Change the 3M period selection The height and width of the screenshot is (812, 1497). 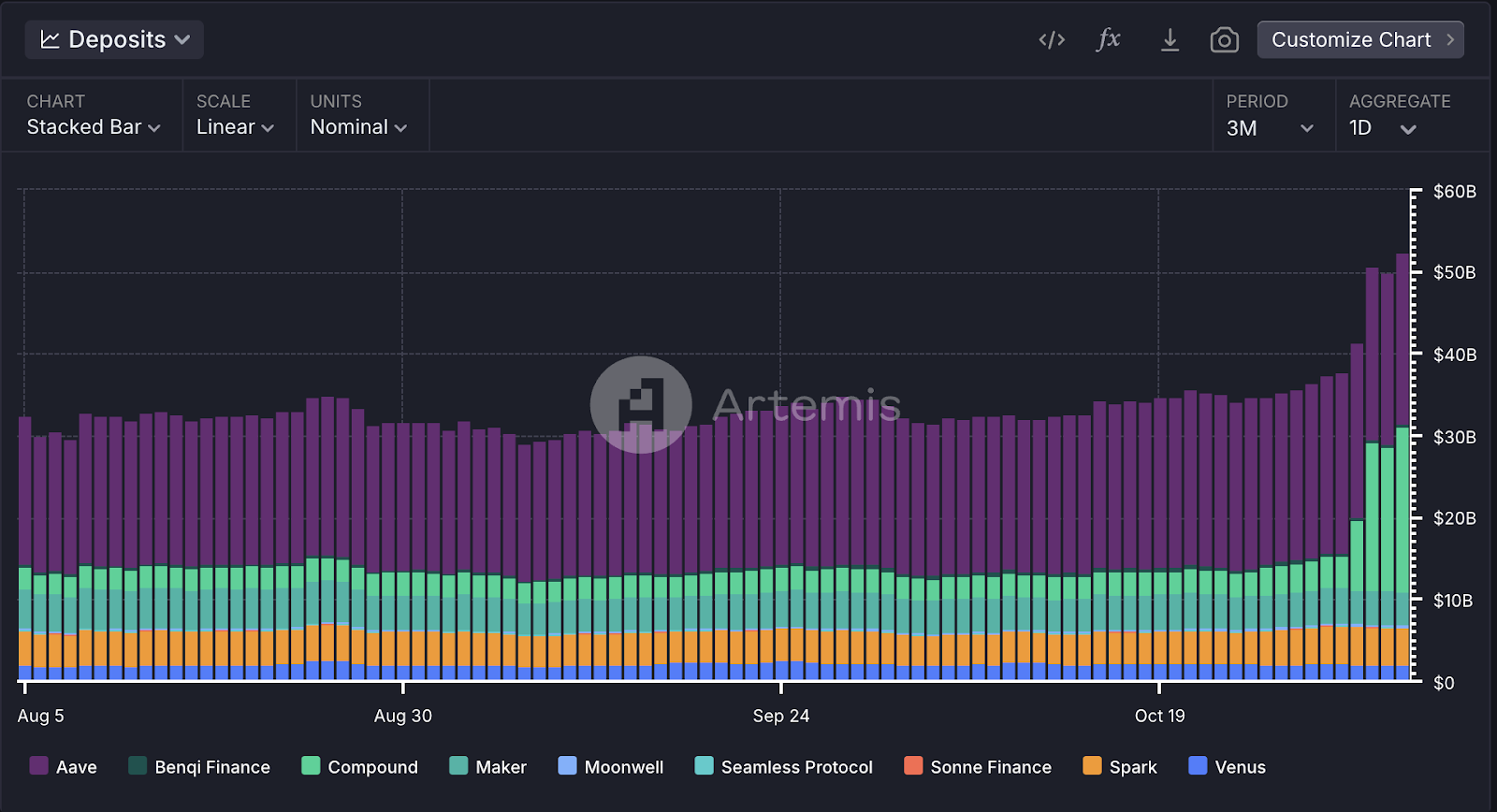coord(1270,128)
